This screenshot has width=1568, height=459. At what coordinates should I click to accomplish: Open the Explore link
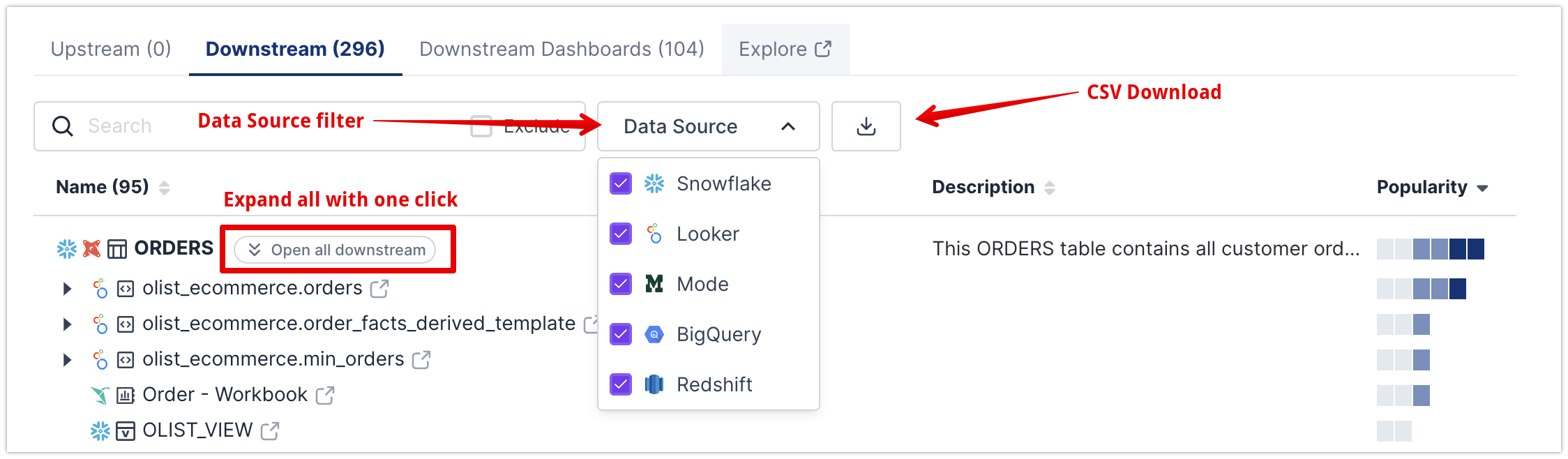785,50
